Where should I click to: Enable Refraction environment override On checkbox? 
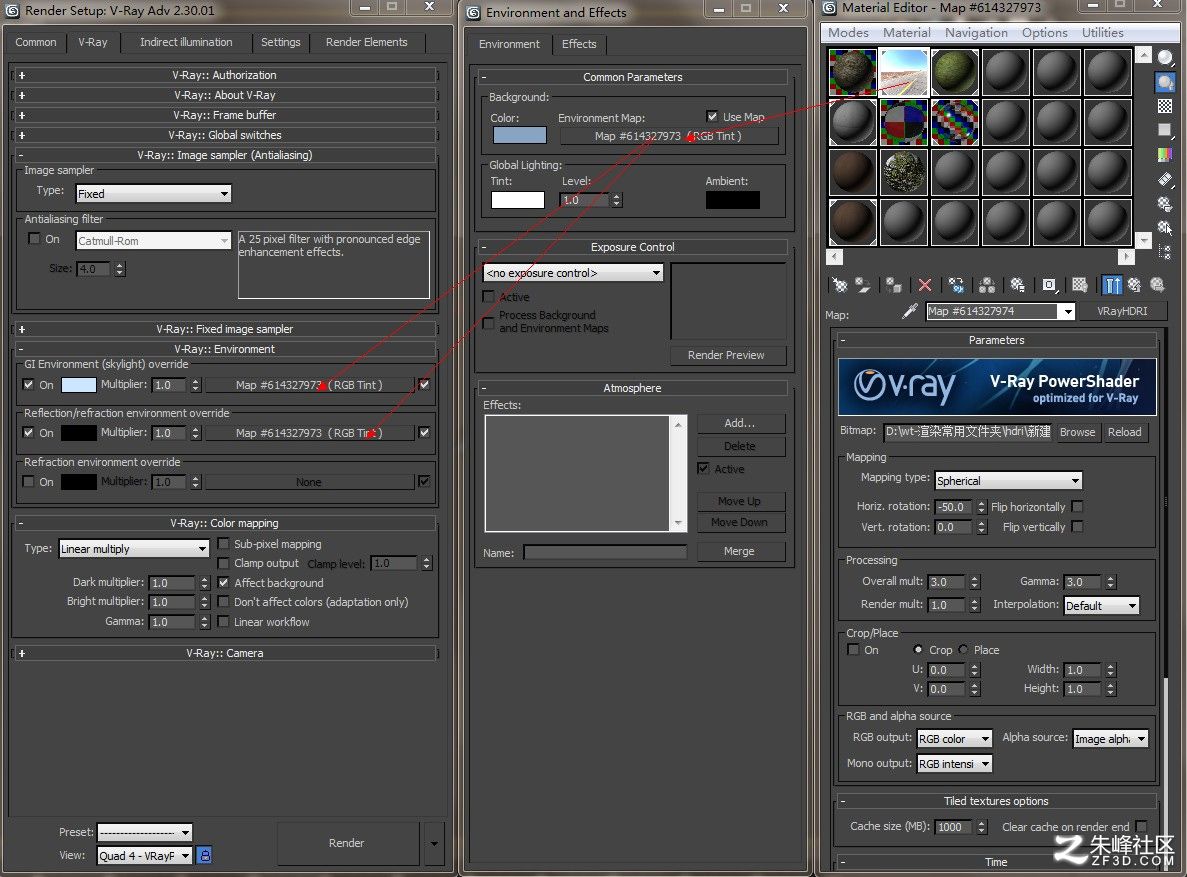pyautogui.click(x=29, y=482)
